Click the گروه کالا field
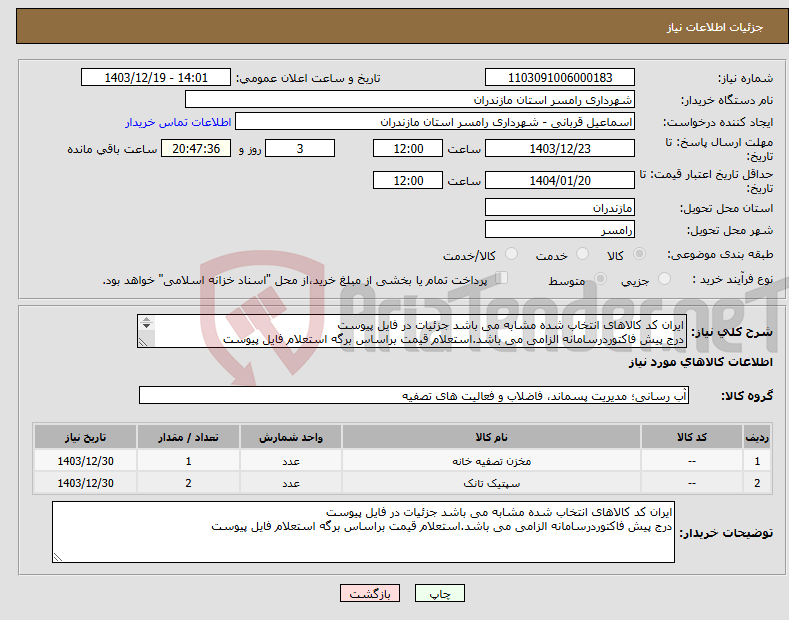This screenshot has width=789, height=620. point(414,396)
